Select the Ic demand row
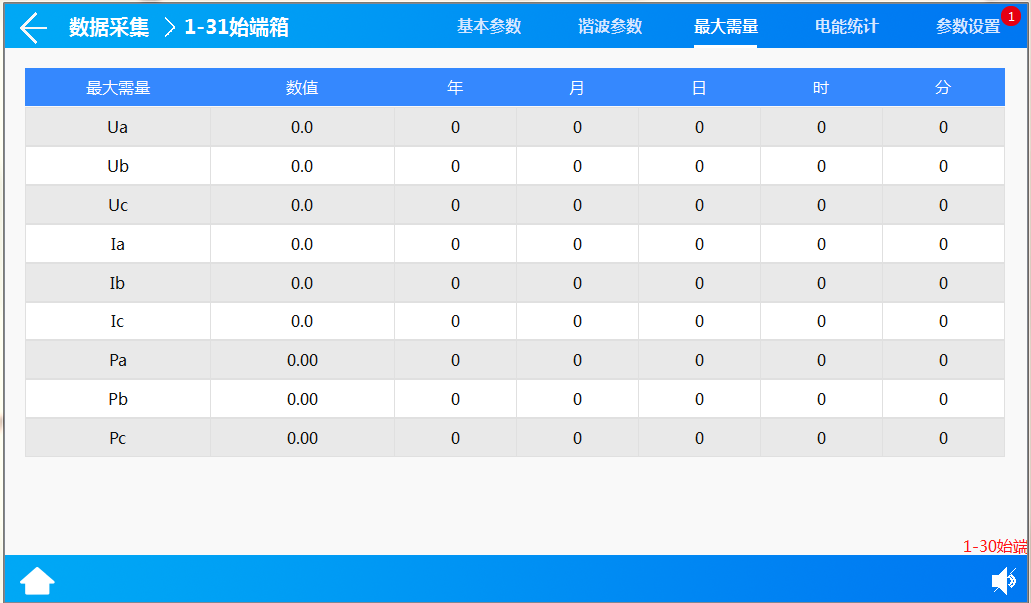Image resolution: width=1031 pixels, height=603 pixels. [x=117, y=321]
